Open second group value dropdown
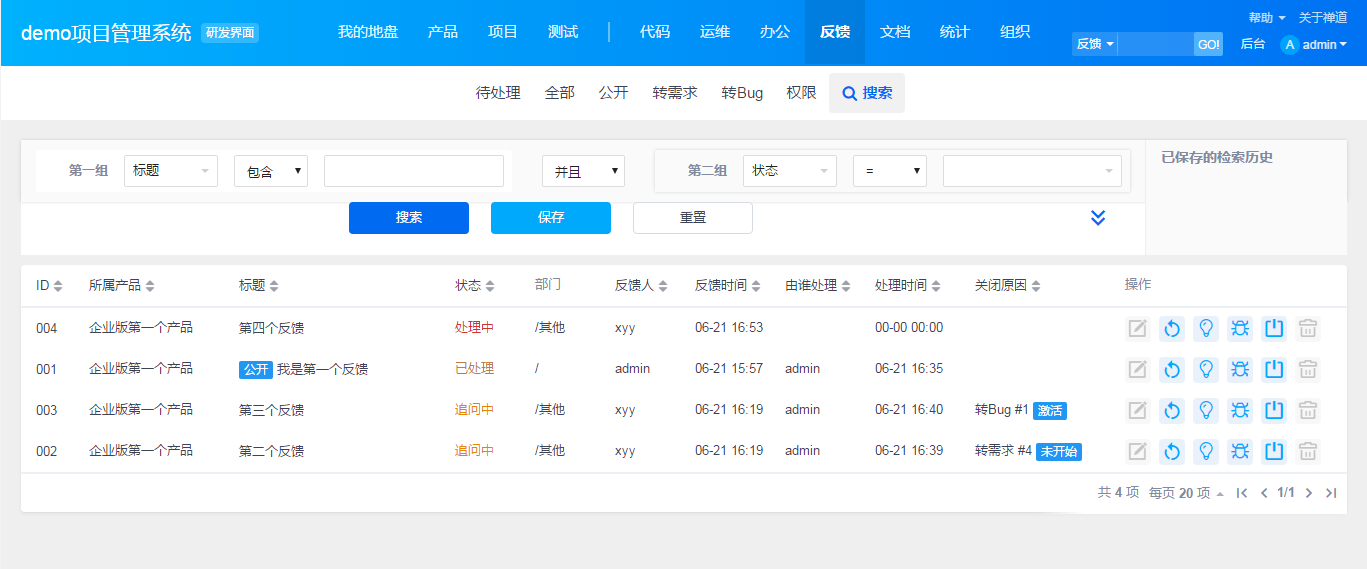 (1032, 171)
